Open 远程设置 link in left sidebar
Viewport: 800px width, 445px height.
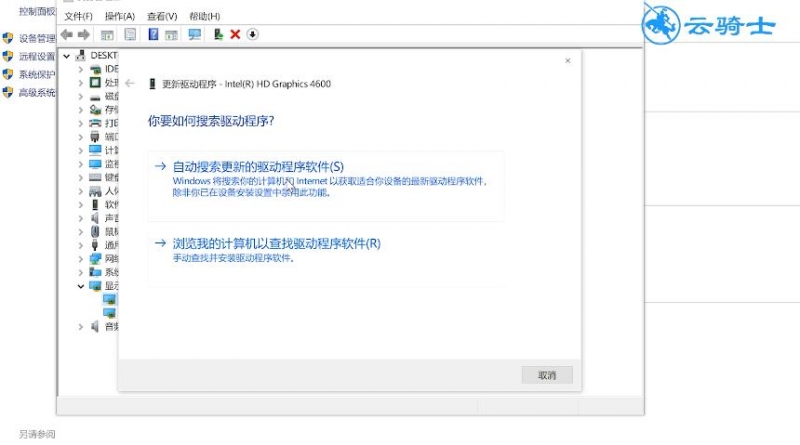[37, 56]
